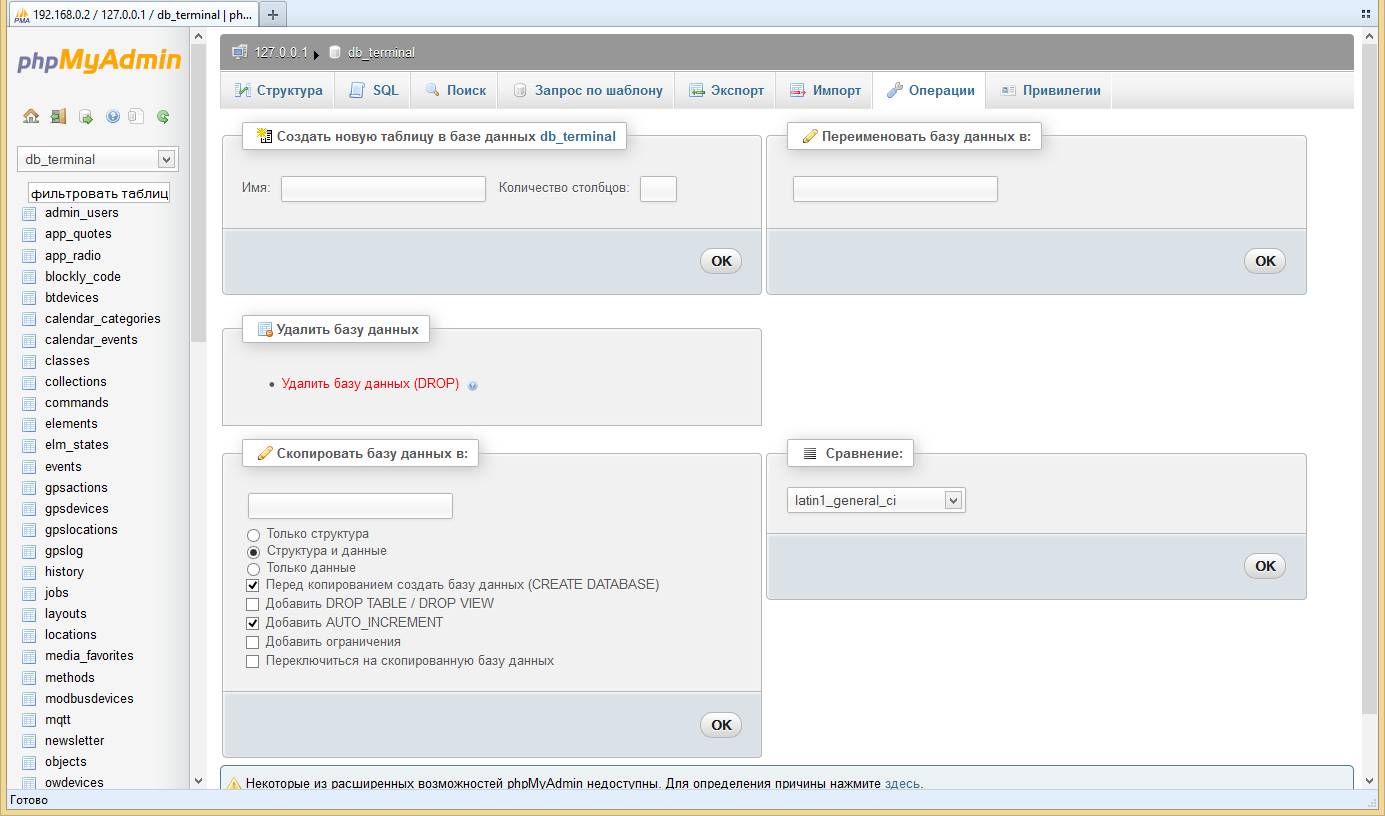Viewport: 1385px width, 816px height.
Task: Click the help icon beside the DROP link
Action: point(473,385)
